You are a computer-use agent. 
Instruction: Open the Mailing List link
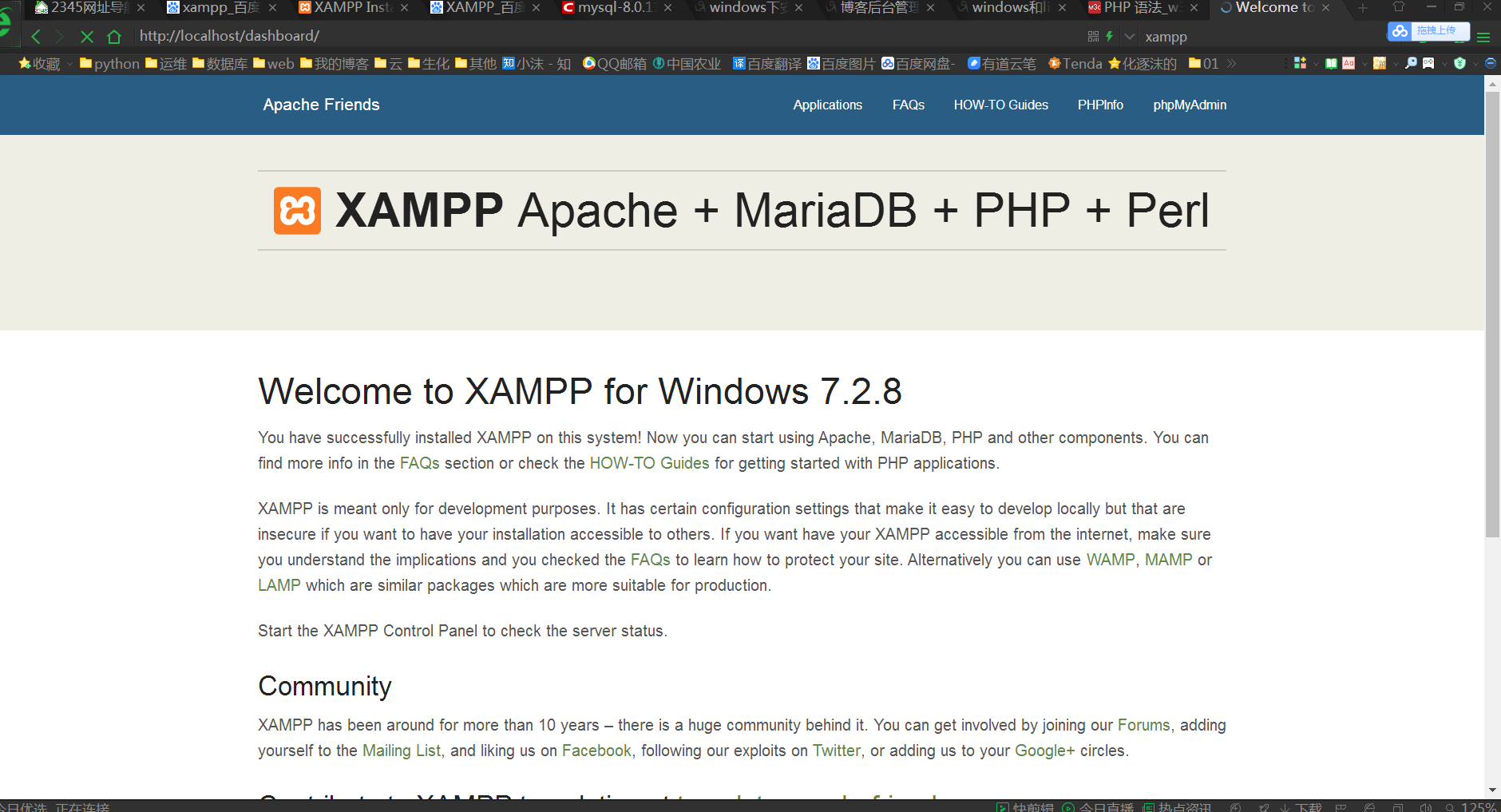402,751
